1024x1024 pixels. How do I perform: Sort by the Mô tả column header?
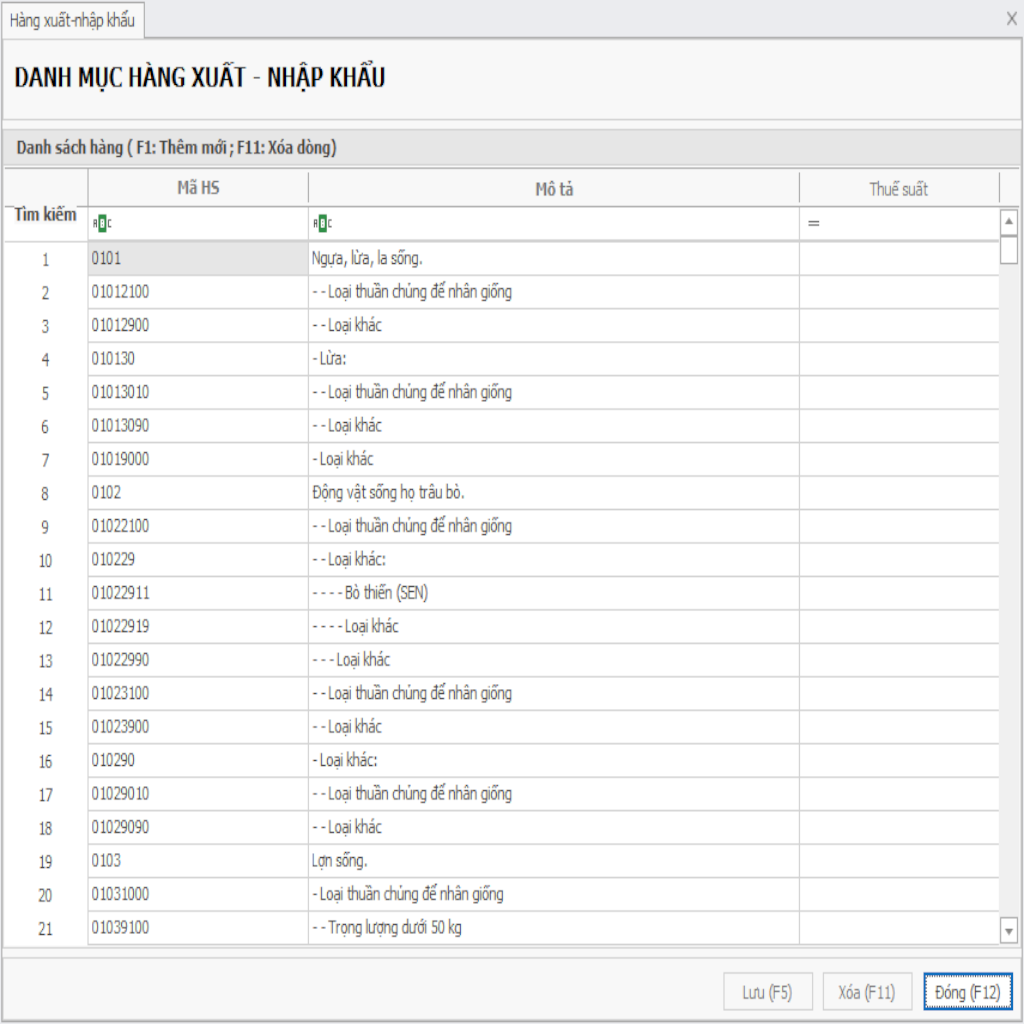(x=553, y=189)
